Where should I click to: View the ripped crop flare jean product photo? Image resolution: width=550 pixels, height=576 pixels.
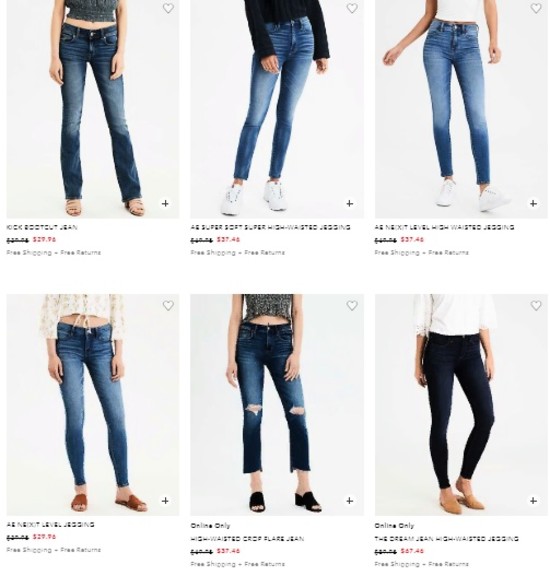pyautogui.click(x=277, y=404)
